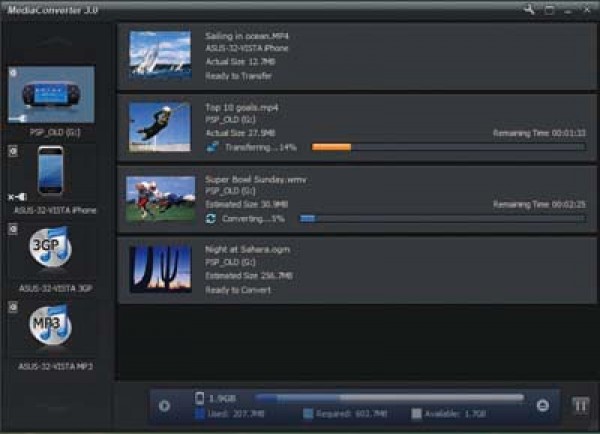Open settings with the wrench icon
Image resolution: width=600 pixels, height=434 pixels.
click(529, 9)
